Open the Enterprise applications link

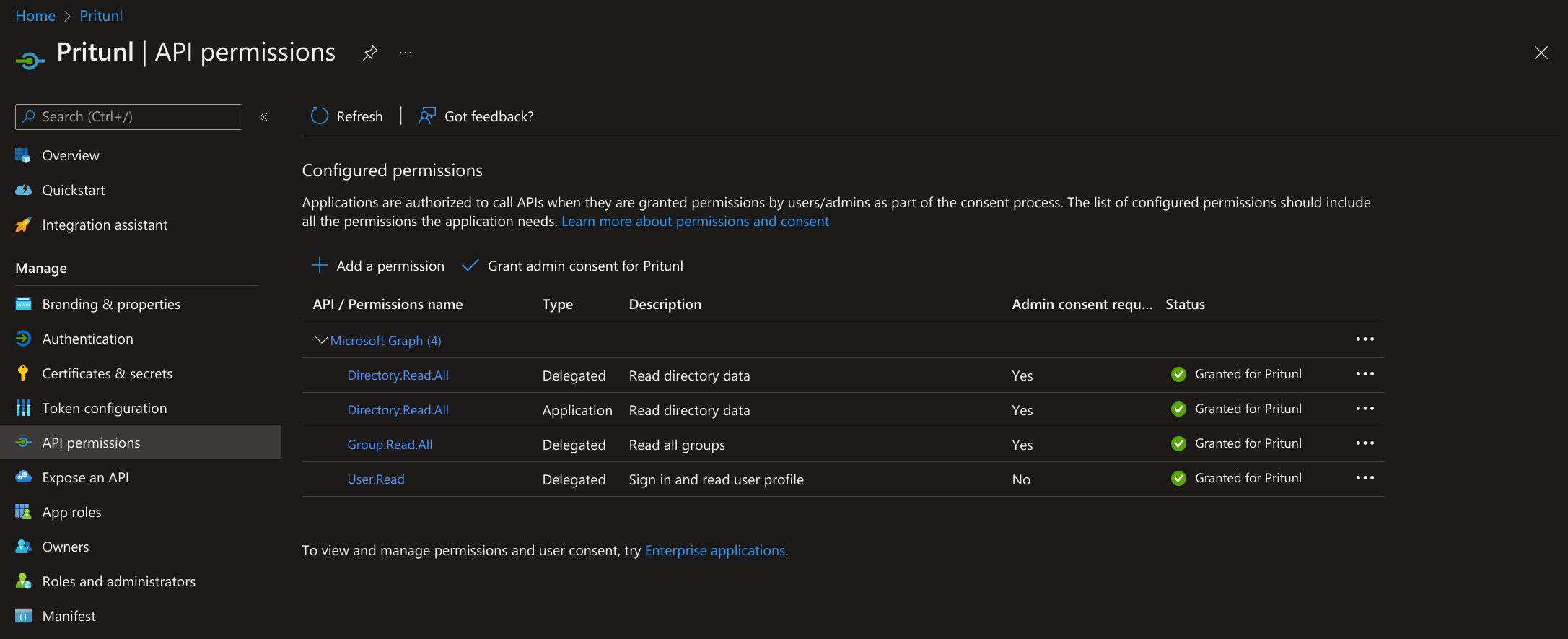click(714, 550)
